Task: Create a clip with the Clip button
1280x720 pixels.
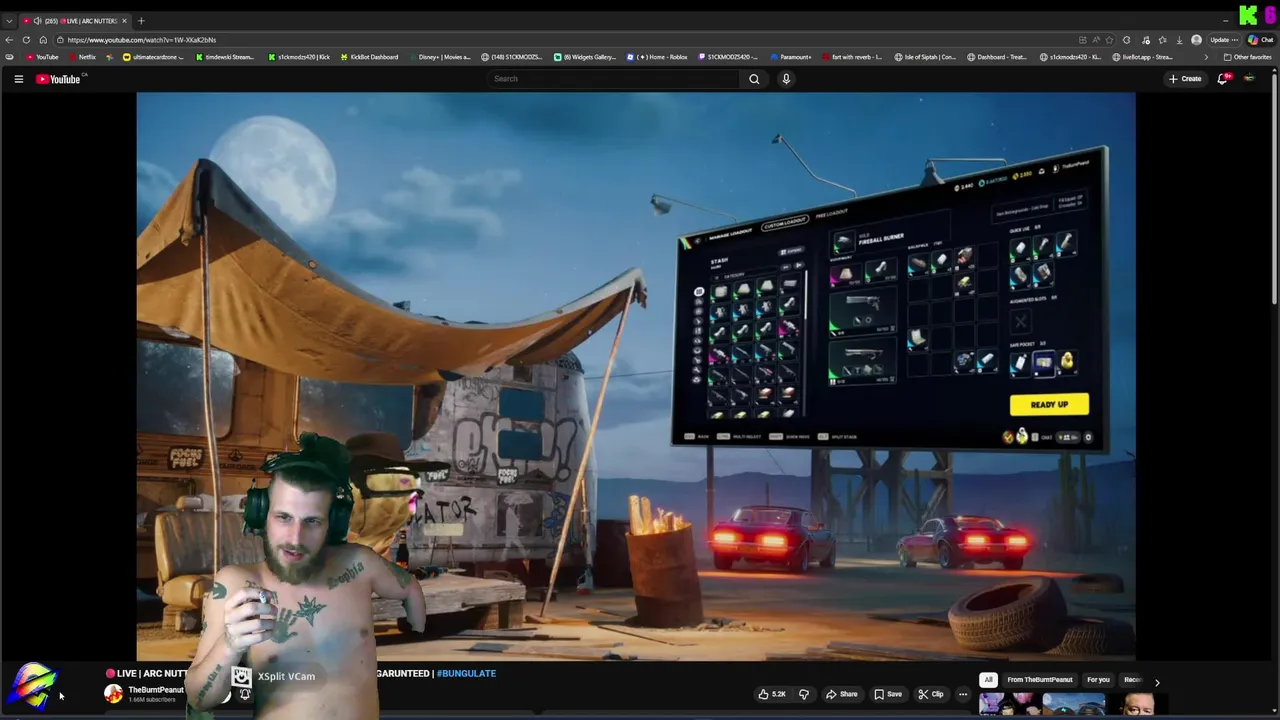Action: (931, 694)
